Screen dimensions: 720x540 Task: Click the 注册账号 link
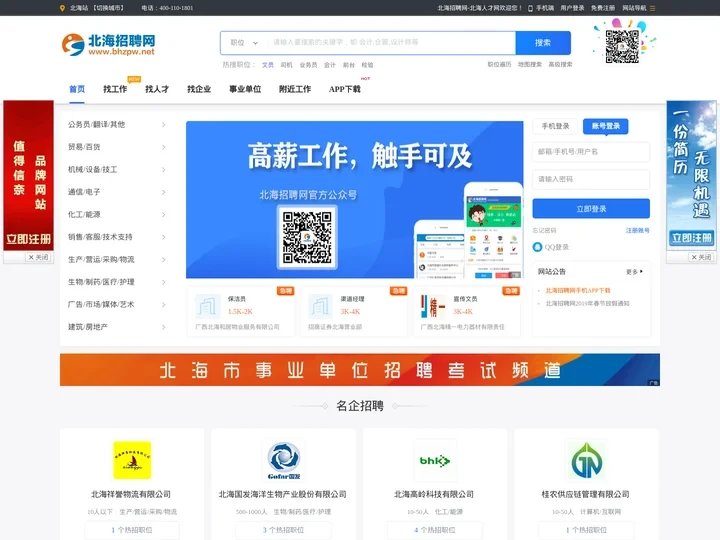(x=637, y=231)
